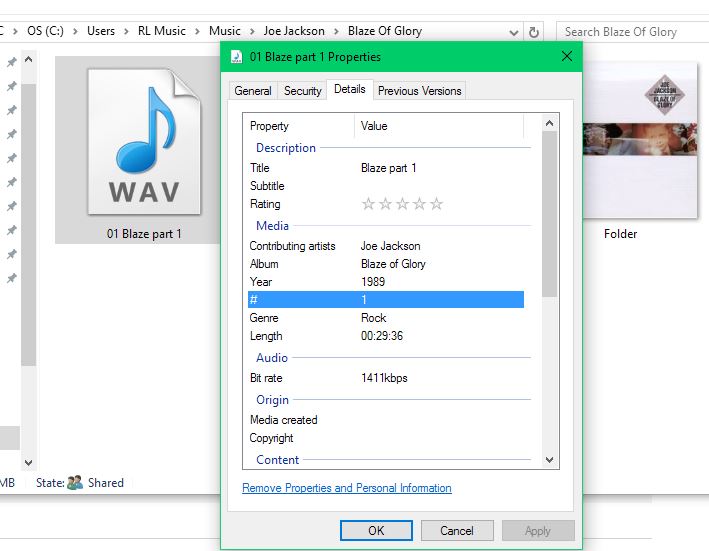
Task: Set rating to the second star
Action: (385, 204)
